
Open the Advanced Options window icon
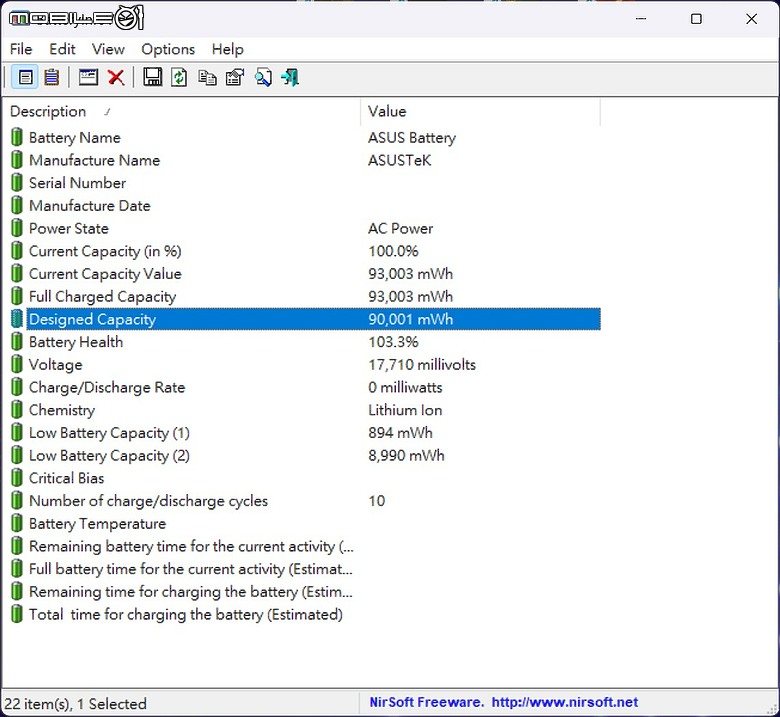(88, 78)
